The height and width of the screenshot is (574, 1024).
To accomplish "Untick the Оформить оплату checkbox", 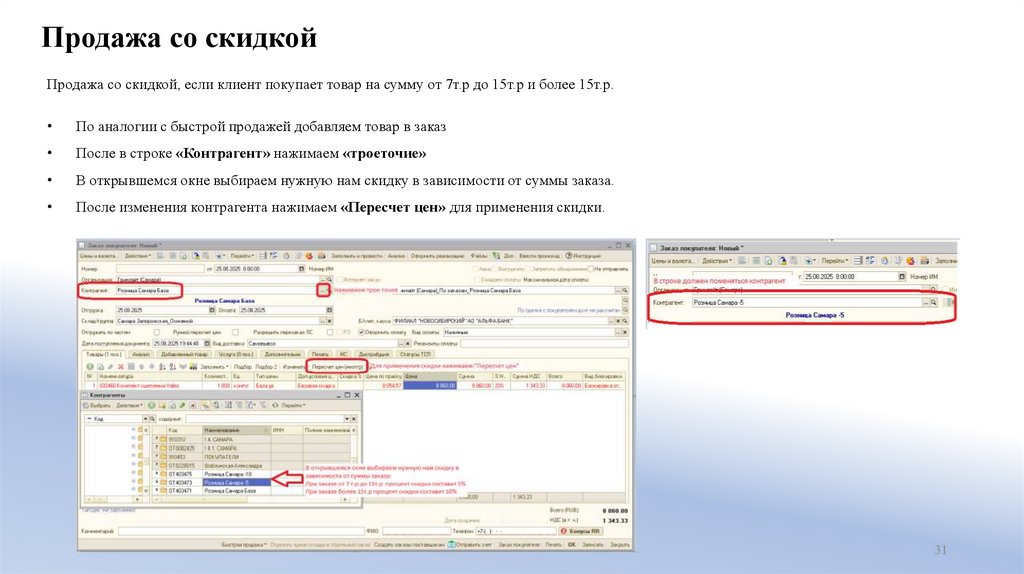I will [x=361, y=332].
